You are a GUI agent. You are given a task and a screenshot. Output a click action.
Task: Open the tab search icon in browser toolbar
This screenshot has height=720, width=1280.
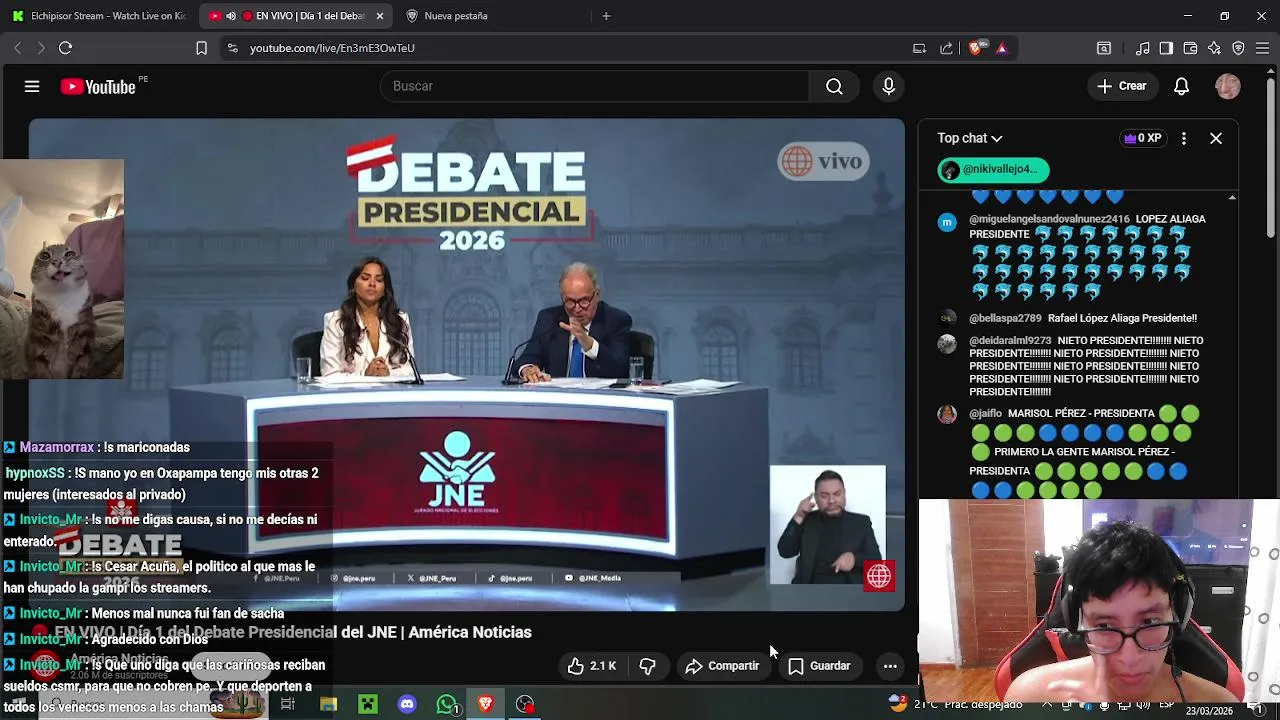point(1104,48)
